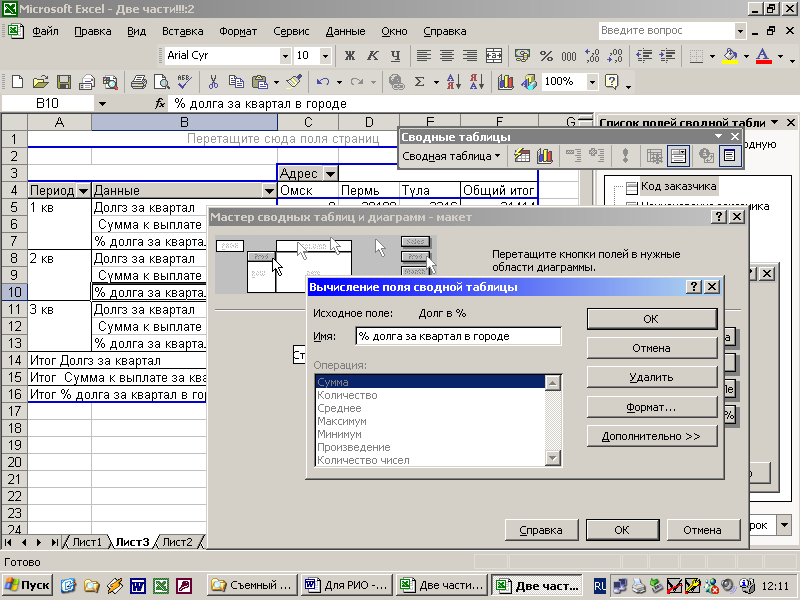This screenshot has width=800, height=600.
Task: Click the Open file folder icon
Action: click(x=40, y=82)
